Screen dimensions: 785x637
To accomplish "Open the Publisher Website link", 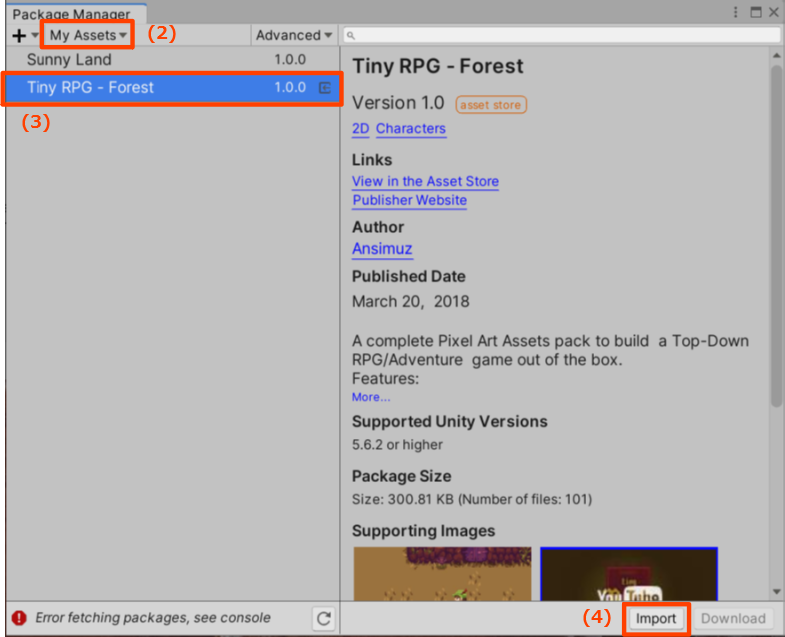I will (410, 200).
